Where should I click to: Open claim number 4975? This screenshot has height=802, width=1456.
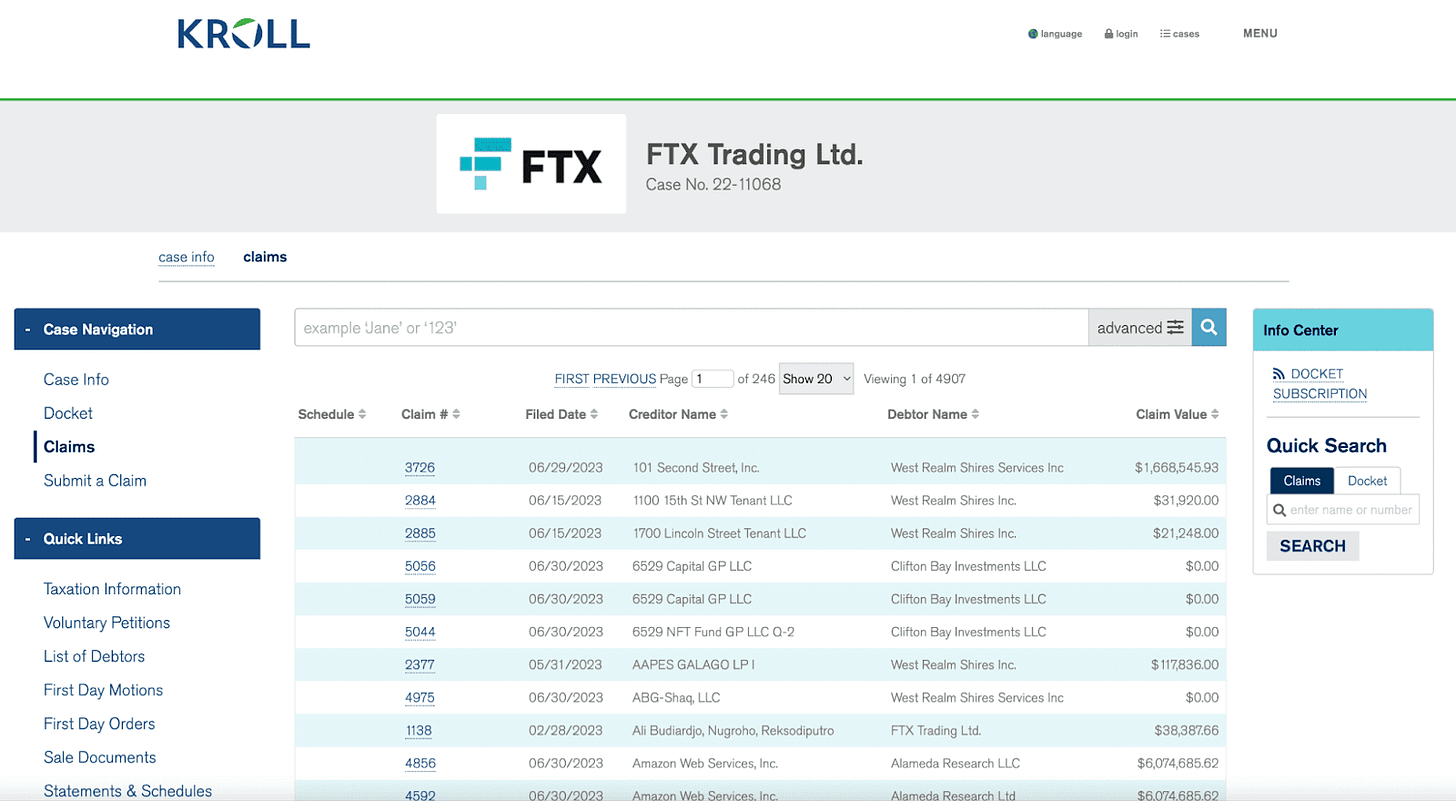[420, 697]
